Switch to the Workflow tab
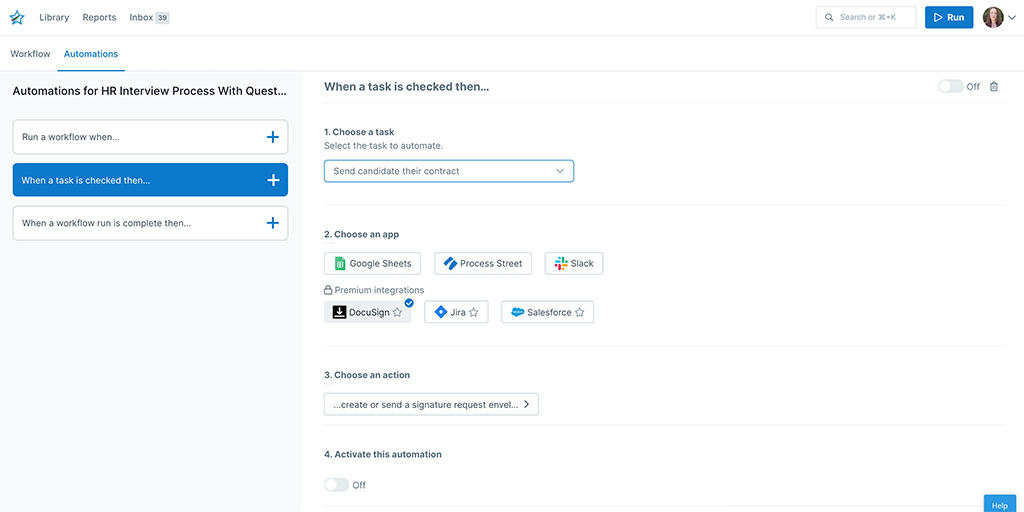This screenshot has height=512, width=1024. pos(30,54)
